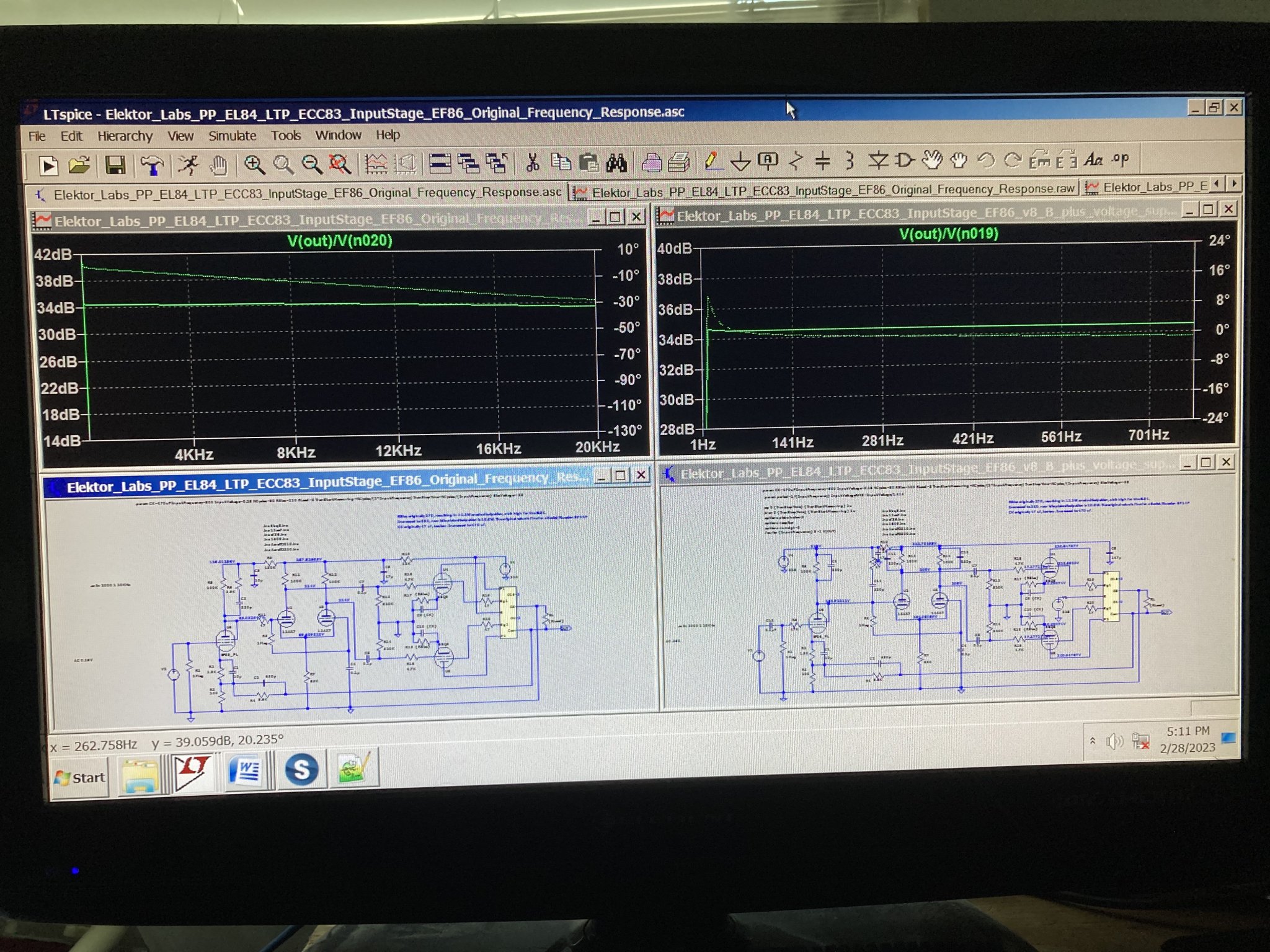The width and height of the screenshot is (1270, 952).
Task: Expand hidden system tray icons
Action: click(x=1092, y=741)
